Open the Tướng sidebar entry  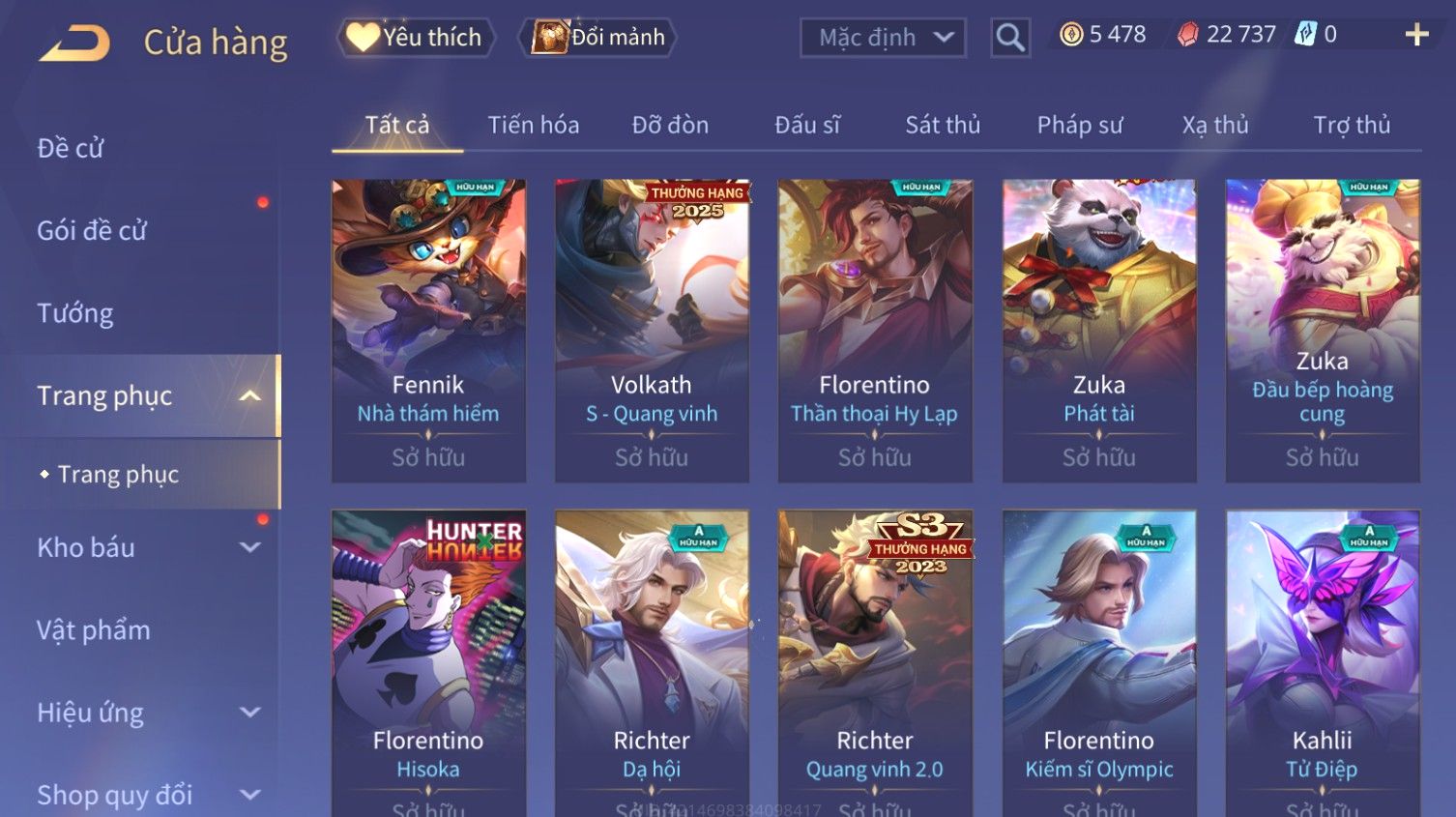[x=75, y=313]
